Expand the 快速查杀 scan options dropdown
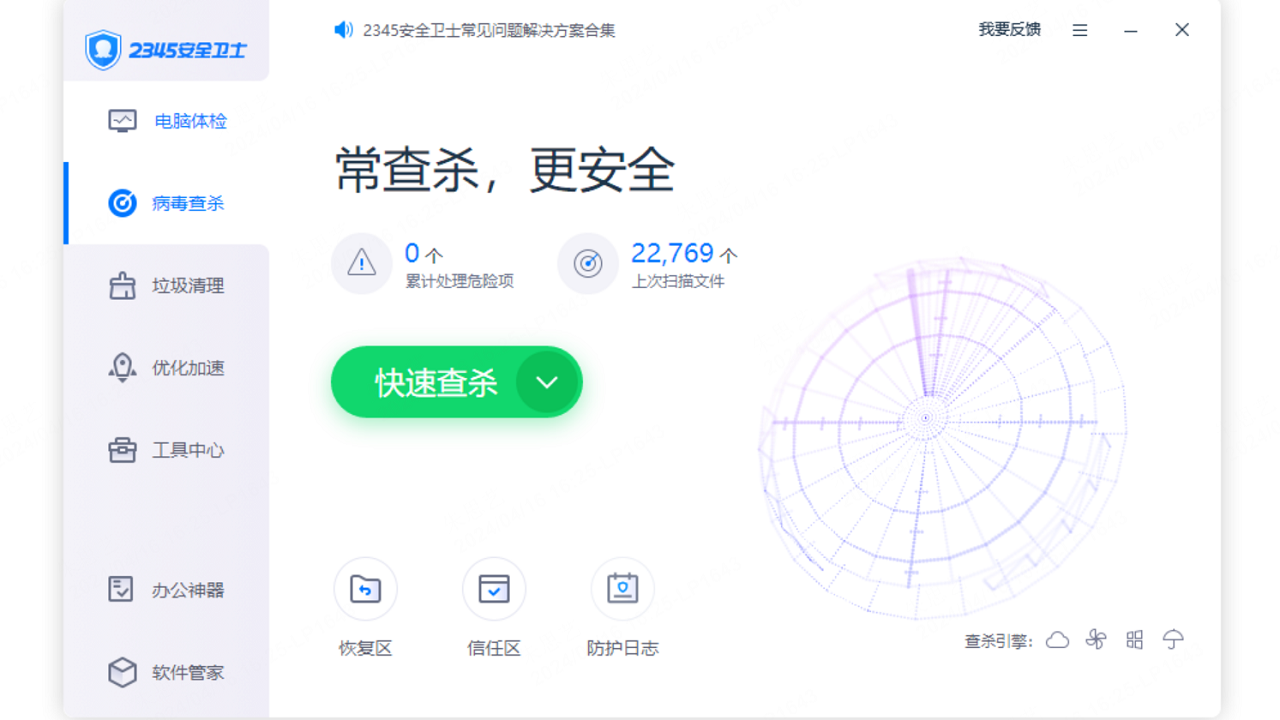The height and width of the screenshot is (720, 1280). point(546,382)
